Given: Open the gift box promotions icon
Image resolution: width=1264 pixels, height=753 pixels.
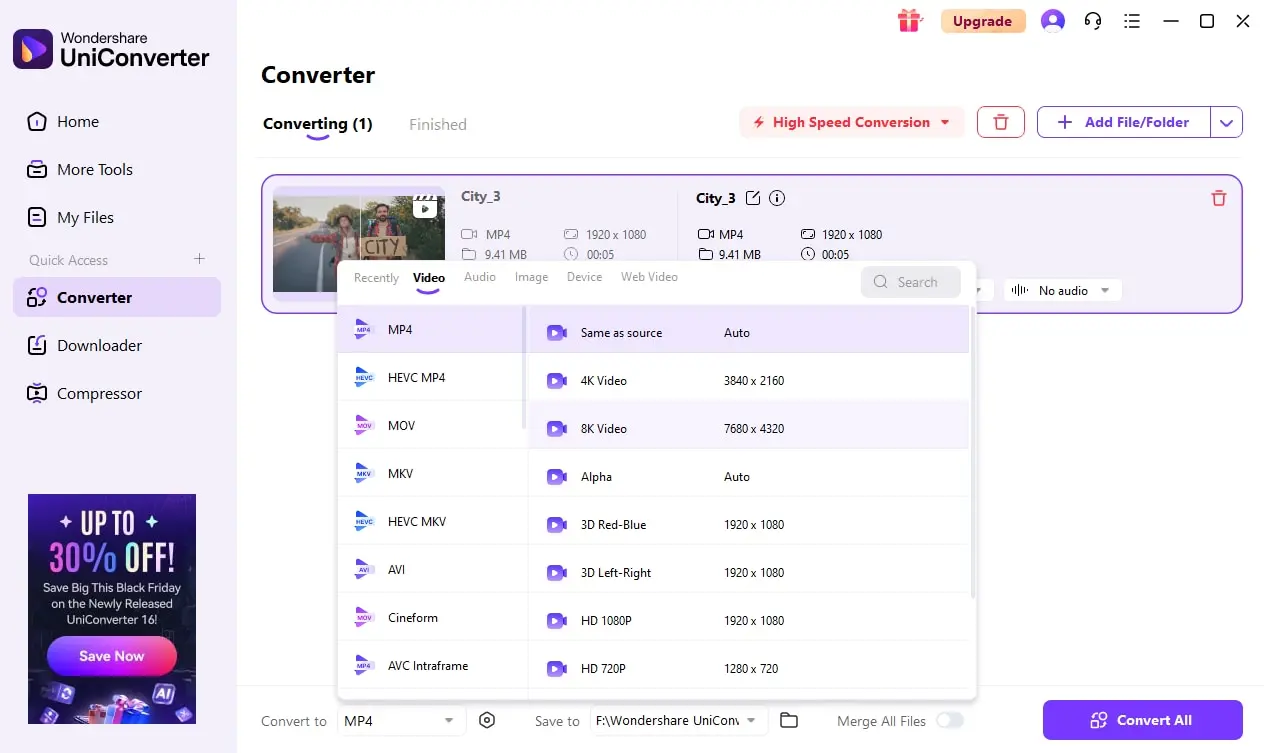Looking at the screenshot, I should pyautogui.click(x=909, y=21).
